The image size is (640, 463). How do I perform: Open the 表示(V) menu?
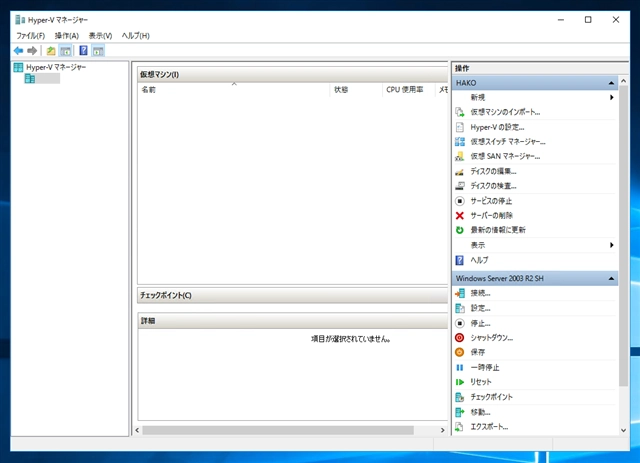click(x=100, y=36)
